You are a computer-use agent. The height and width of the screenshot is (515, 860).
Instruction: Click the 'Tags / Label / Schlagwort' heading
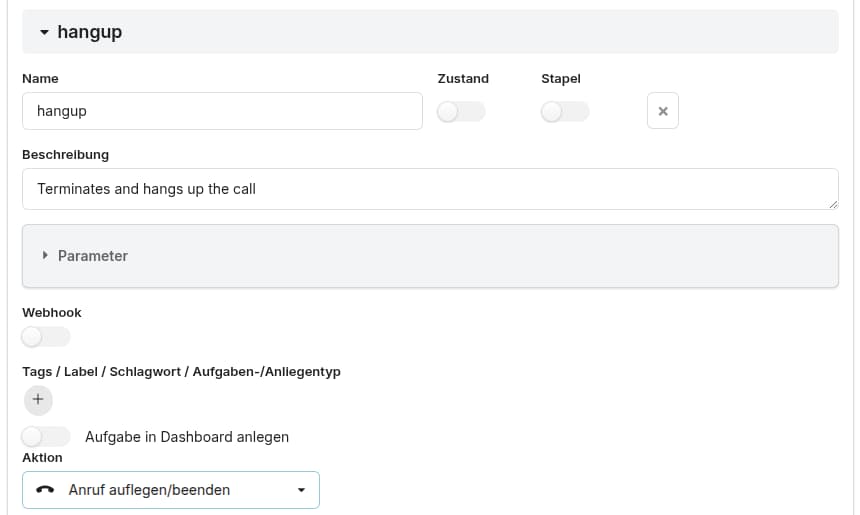pyautogui.click(x=181, y=371)
